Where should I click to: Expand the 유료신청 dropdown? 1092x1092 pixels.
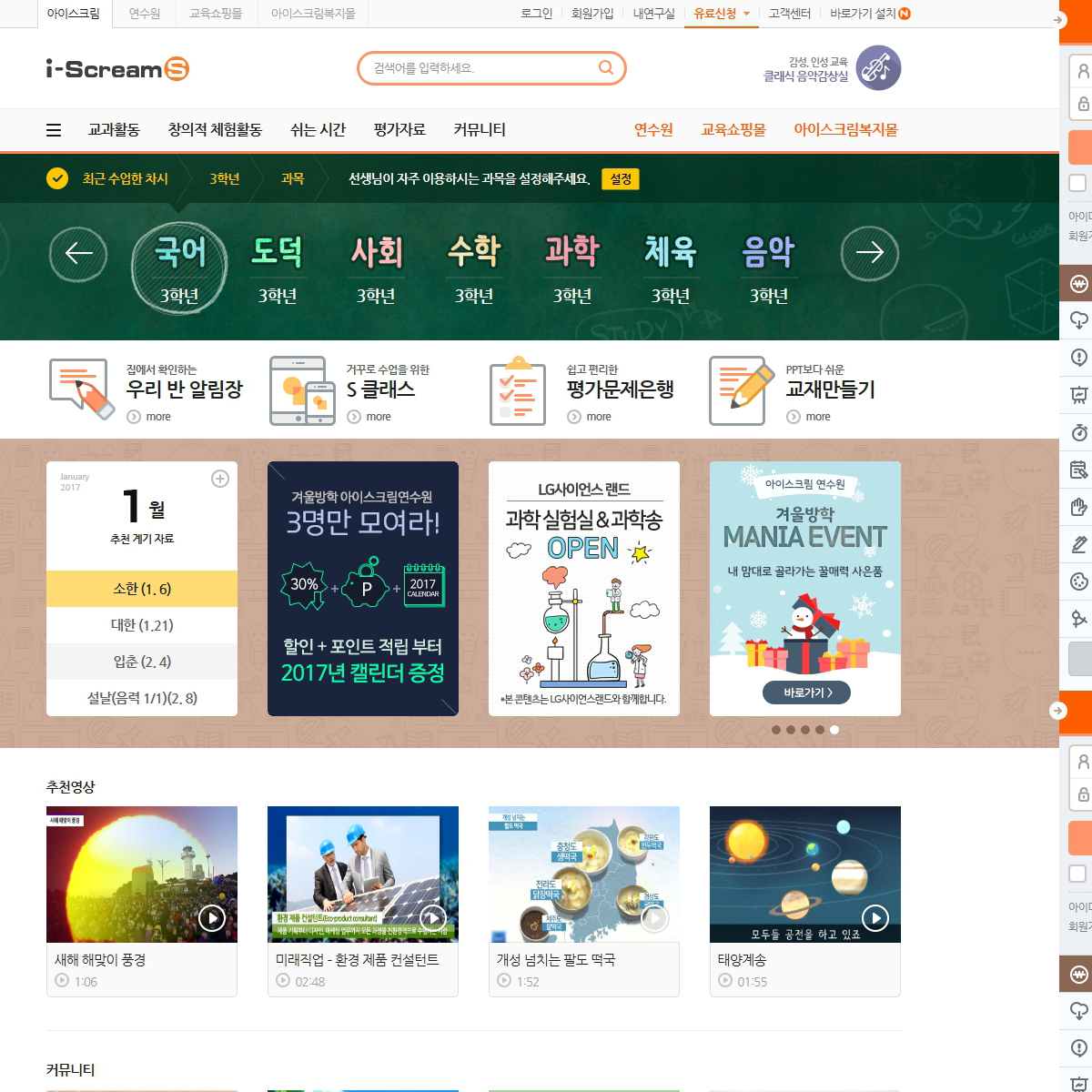747,14
